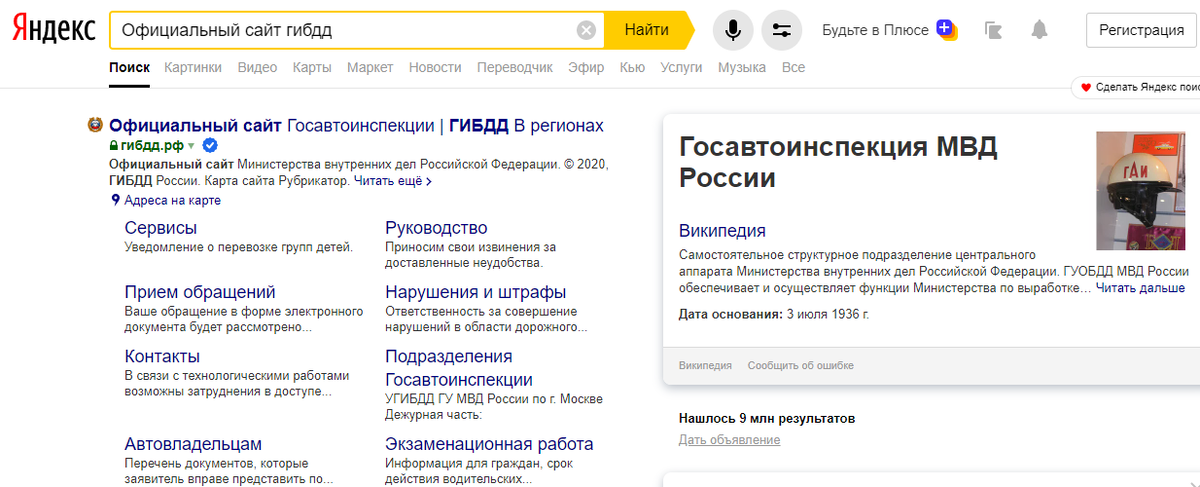Open the Музыка tab
The height and width of the screenshot is (487, 1200).
(x=741, y=67)
